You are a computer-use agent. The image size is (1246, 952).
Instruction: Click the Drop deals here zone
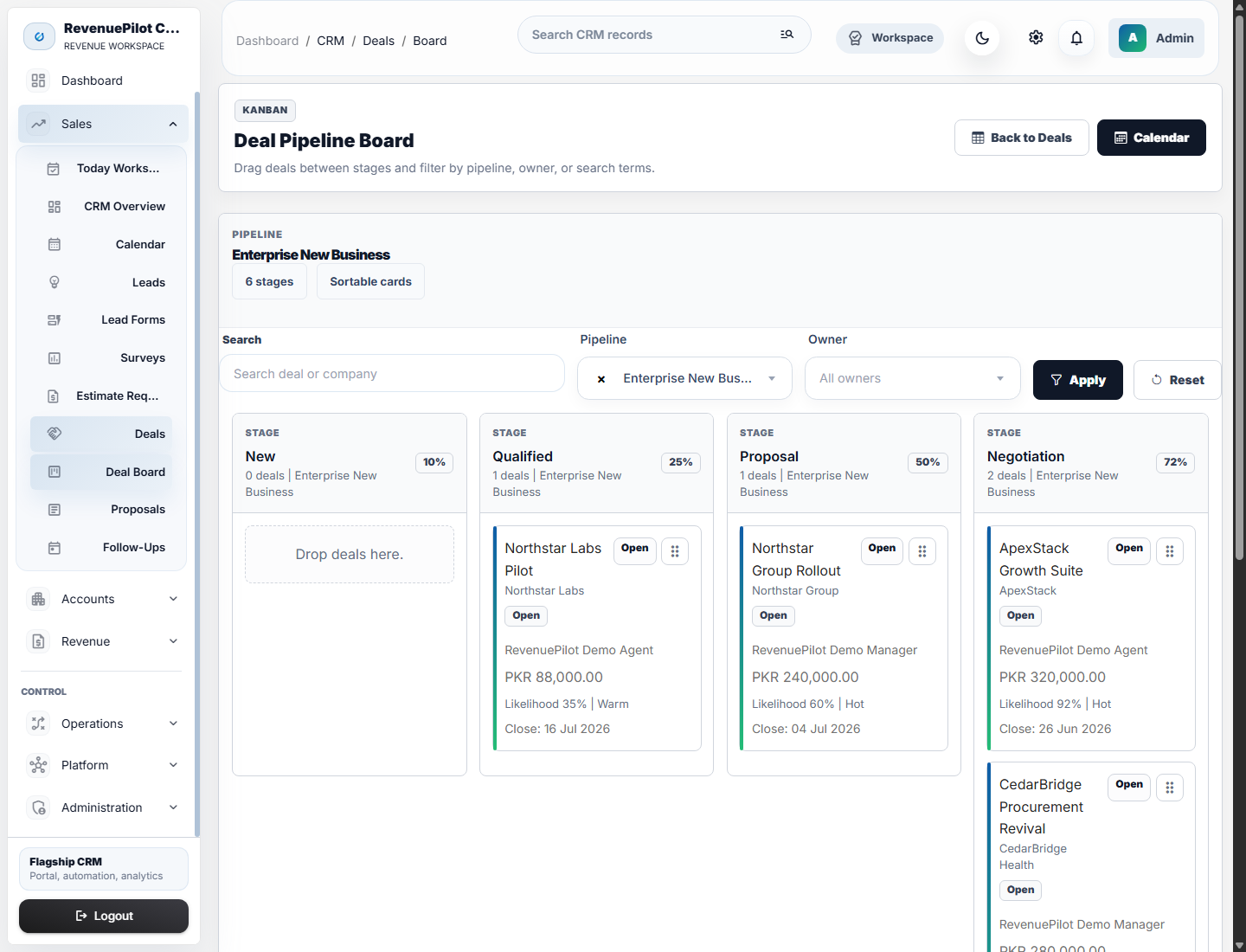pyautogui.click(x=350, y=554)
